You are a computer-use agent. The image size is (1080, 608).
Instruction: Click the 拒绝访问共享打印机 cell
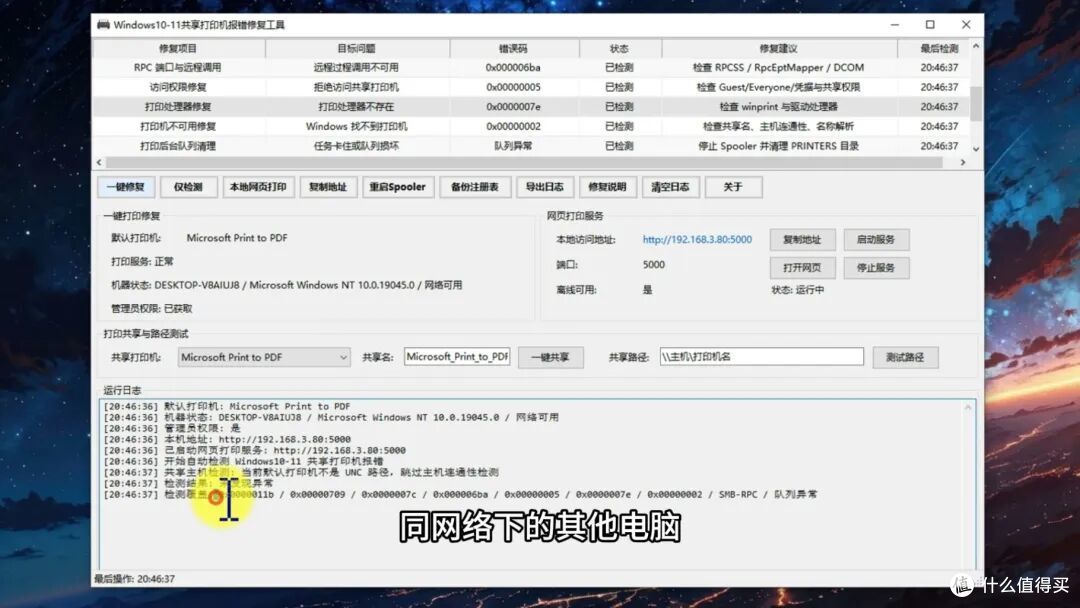coord(356,87)
